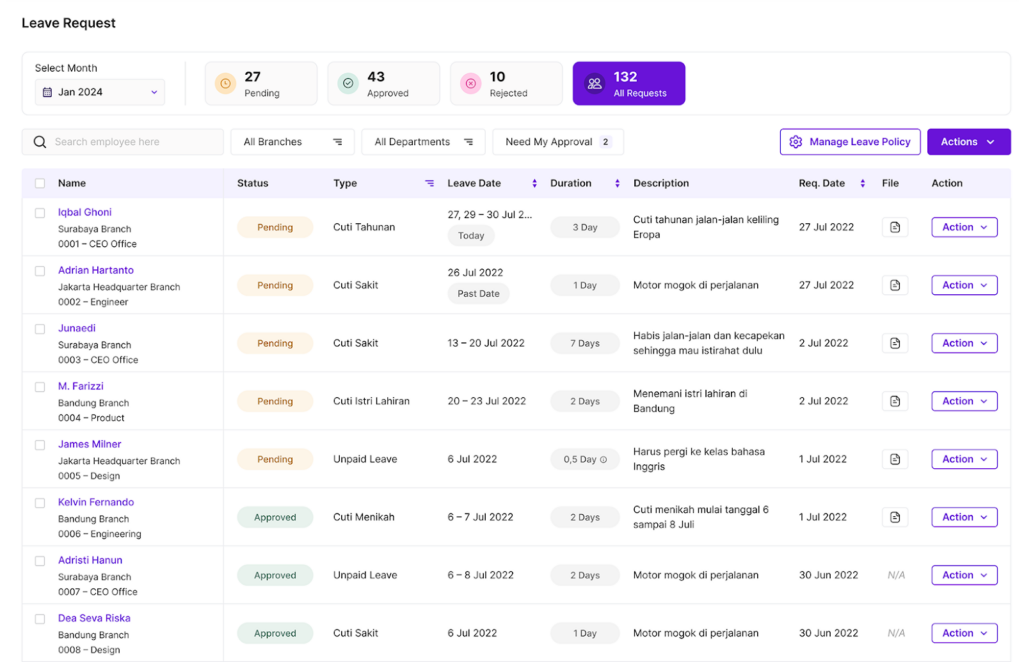Sort by Duration column arrows
The image size is (1024, 662).
coord(617,183)
